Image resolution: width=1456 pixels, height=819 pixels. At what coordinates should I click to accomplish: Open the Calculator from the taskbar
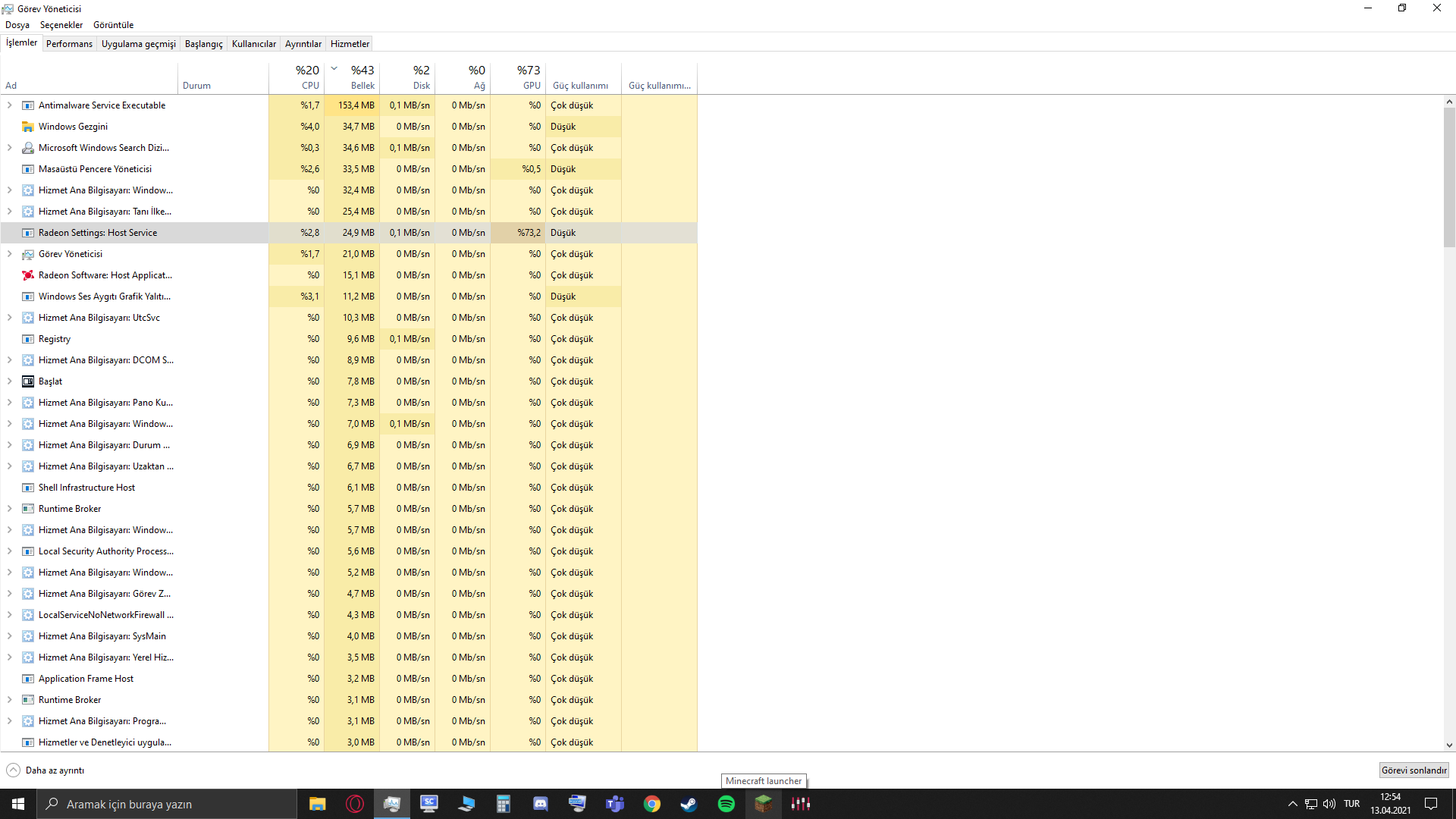pyautogui.click(x=503, y=804)
